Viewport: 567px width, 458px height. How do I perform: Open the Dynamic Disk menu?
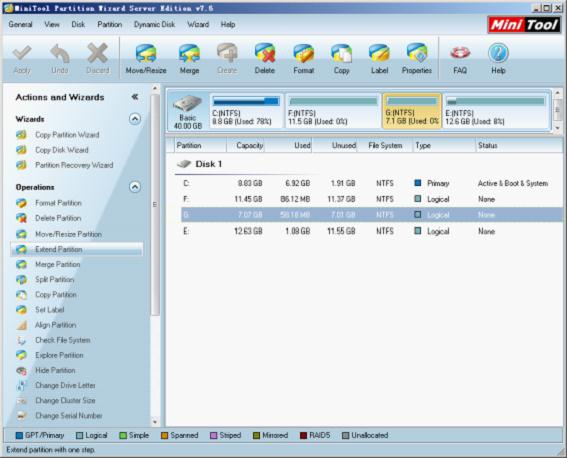coord(154,25)
